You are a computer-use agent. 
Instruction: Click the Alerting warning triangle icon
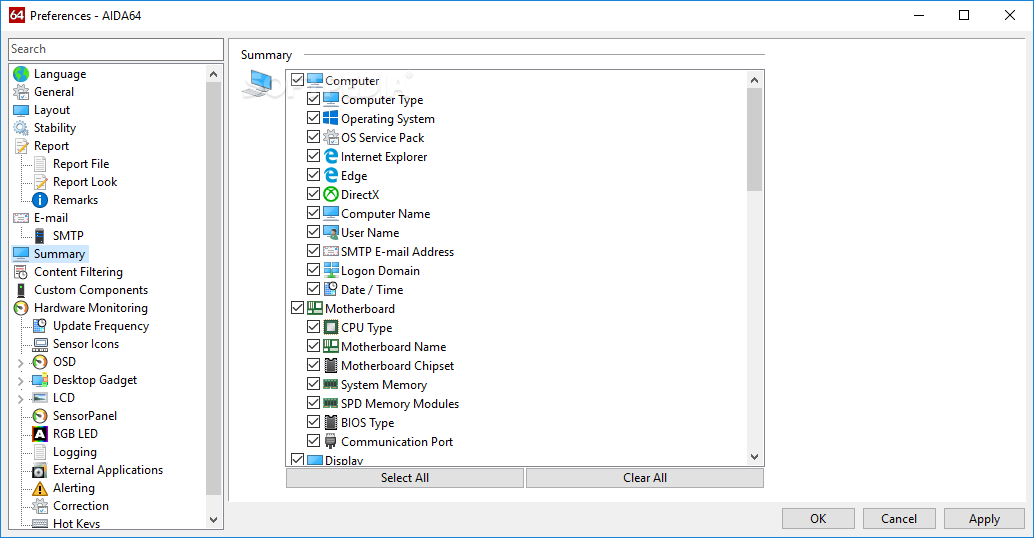[x=40, y=488]
